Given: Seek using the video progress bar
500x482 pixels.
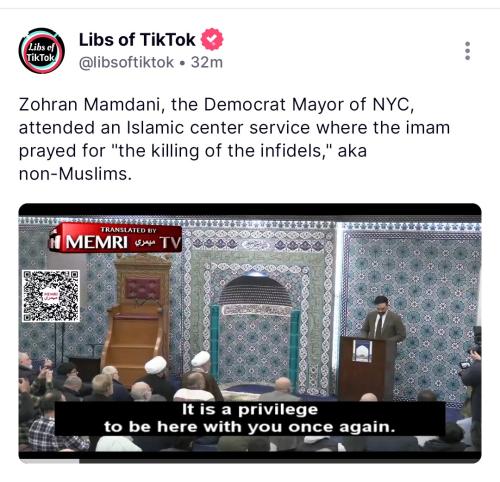Looking at the screenshot, I should (250, 461).
